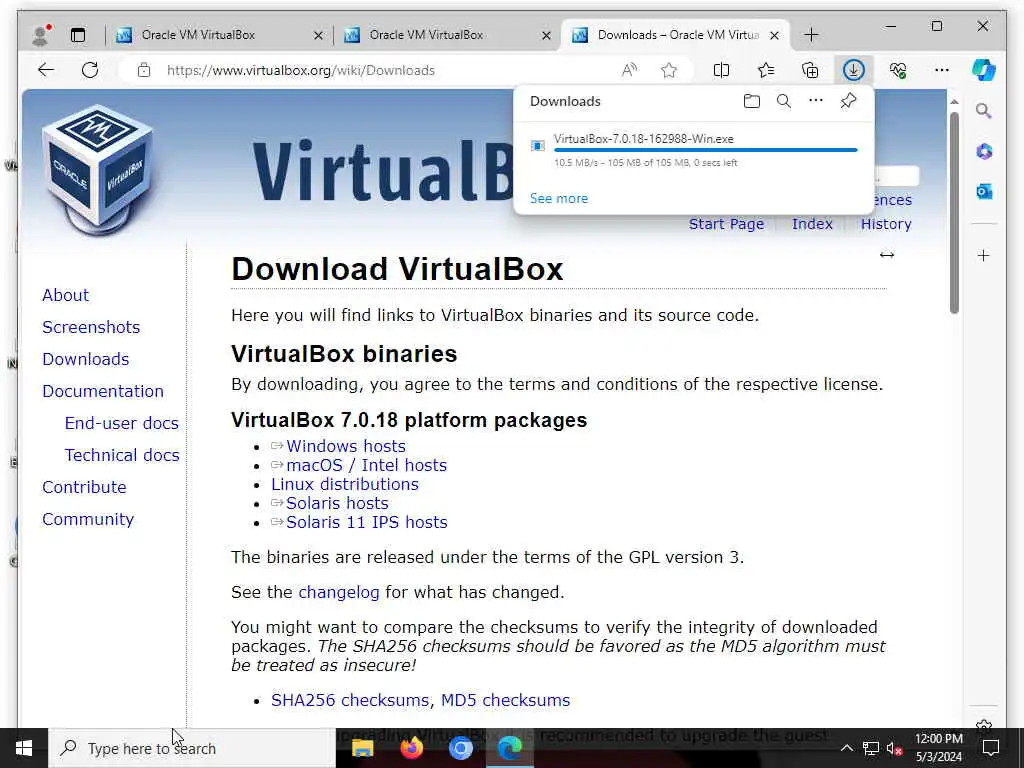This screenshot has width=1024, height=768.
Task: Open the Contribute side link
Action: coord(84,487)
